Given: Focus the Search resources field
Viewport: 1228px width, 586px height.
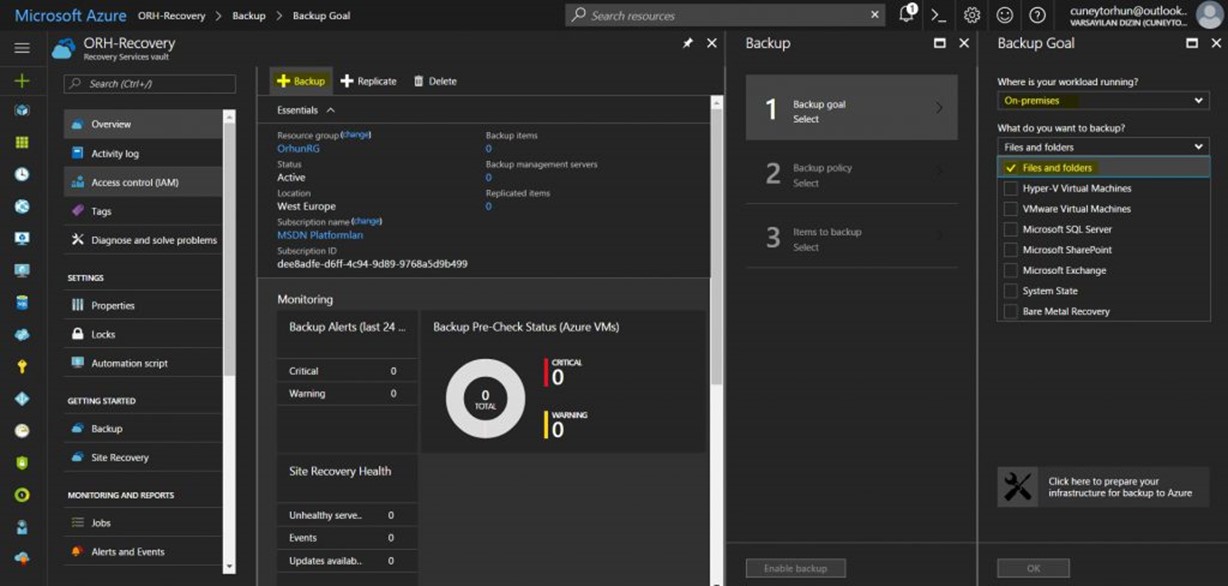Looking at the screenshot, I should tap(724, 15).
